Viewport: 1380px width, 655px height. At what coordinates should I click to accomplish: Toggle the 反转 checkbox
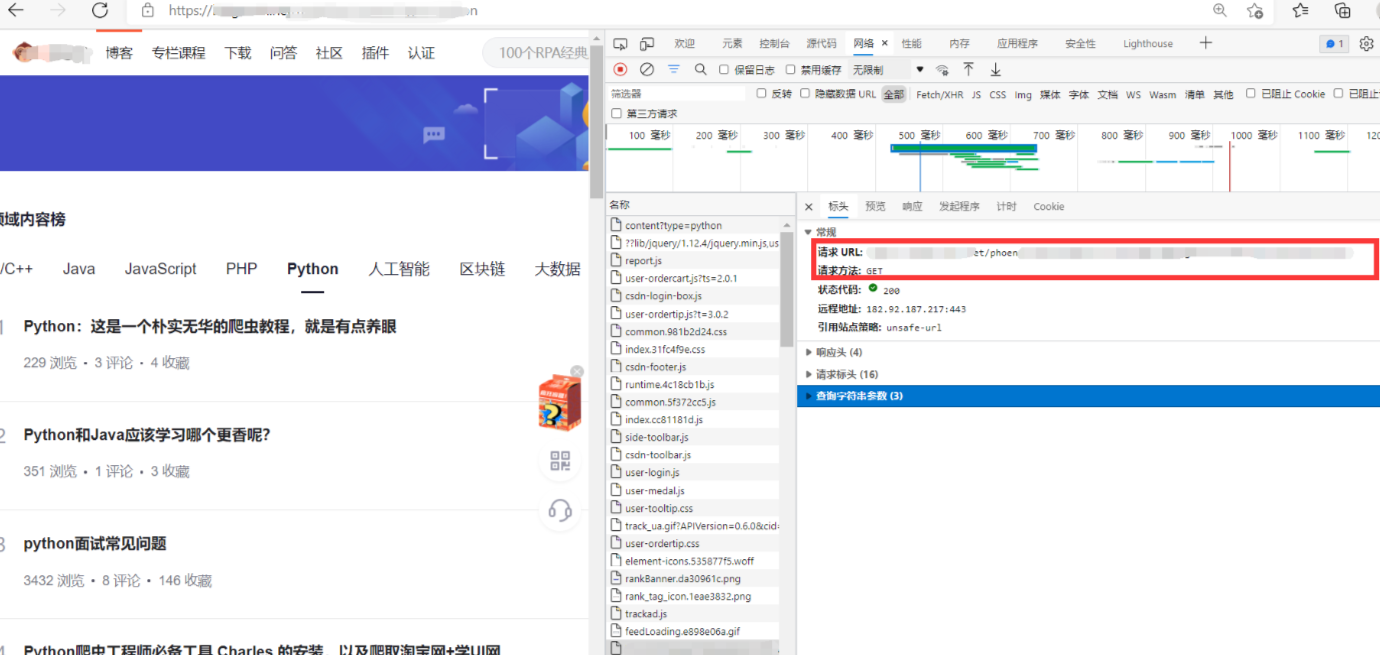[761, 94]
